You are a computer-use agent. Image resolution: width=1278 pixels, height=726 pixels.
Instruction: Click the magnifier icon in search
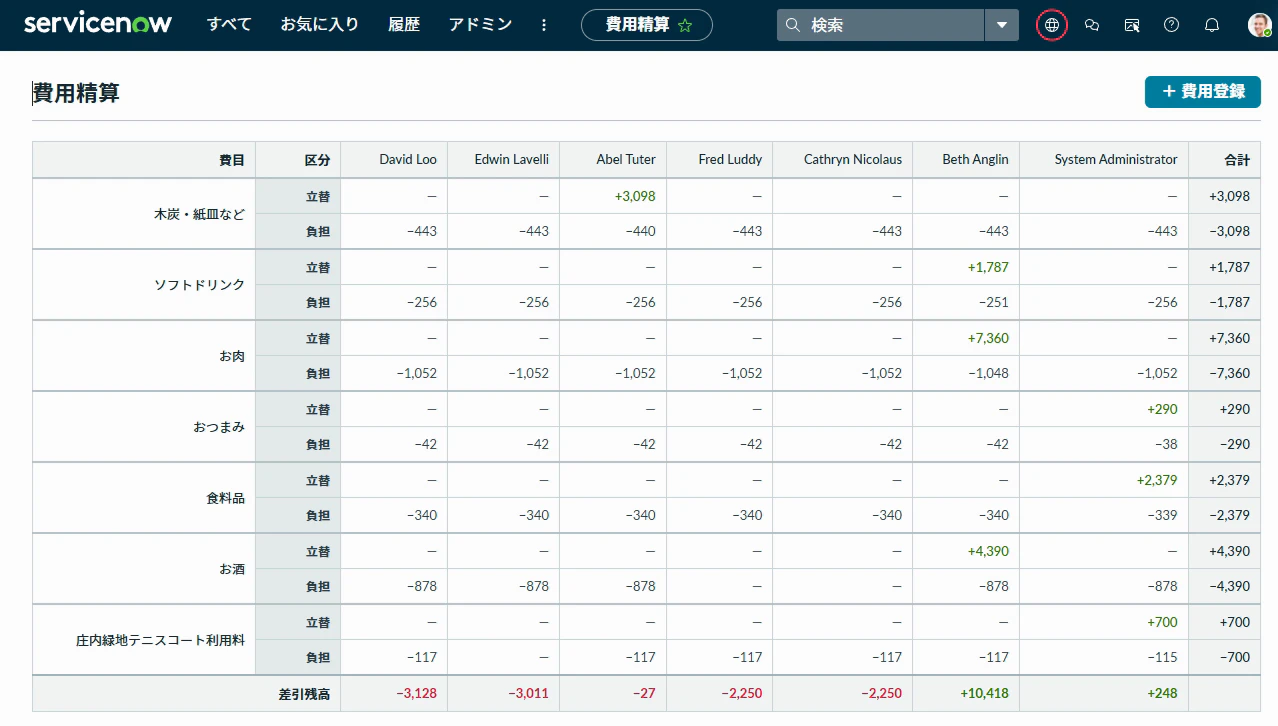[x=793, y=25]
